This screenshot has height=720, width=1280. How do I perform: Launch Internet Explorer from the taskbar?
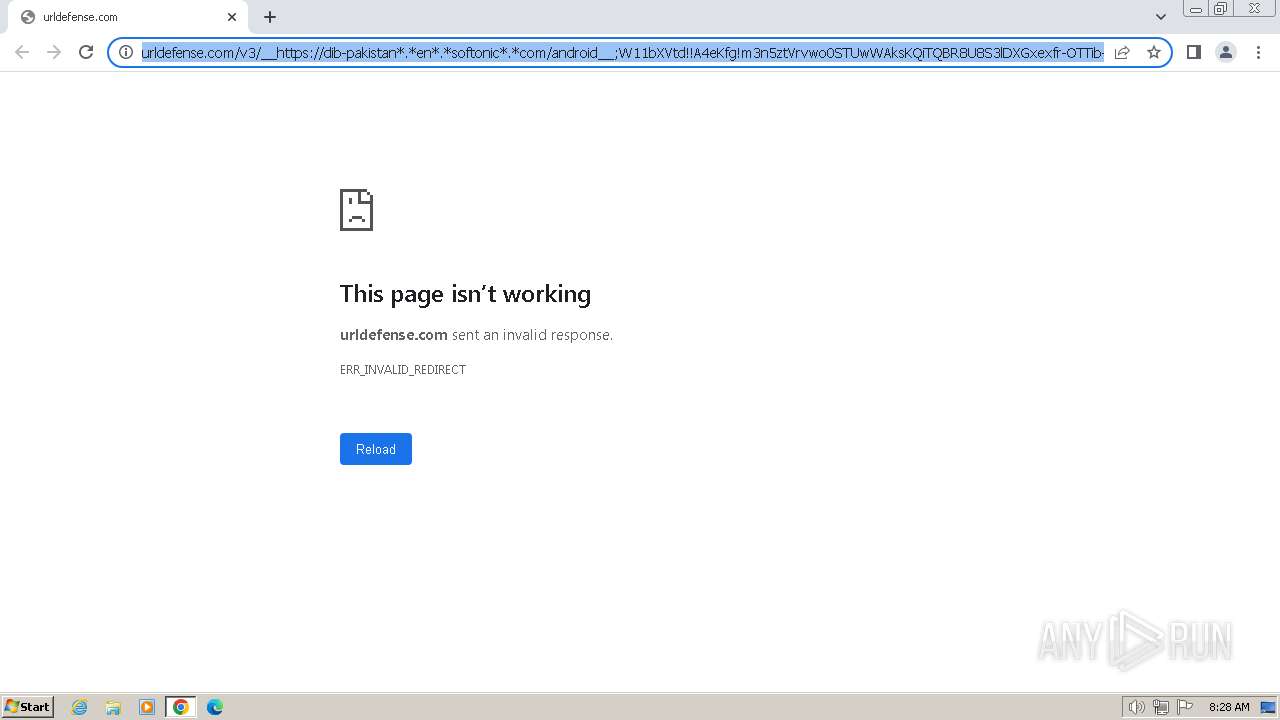80,707
